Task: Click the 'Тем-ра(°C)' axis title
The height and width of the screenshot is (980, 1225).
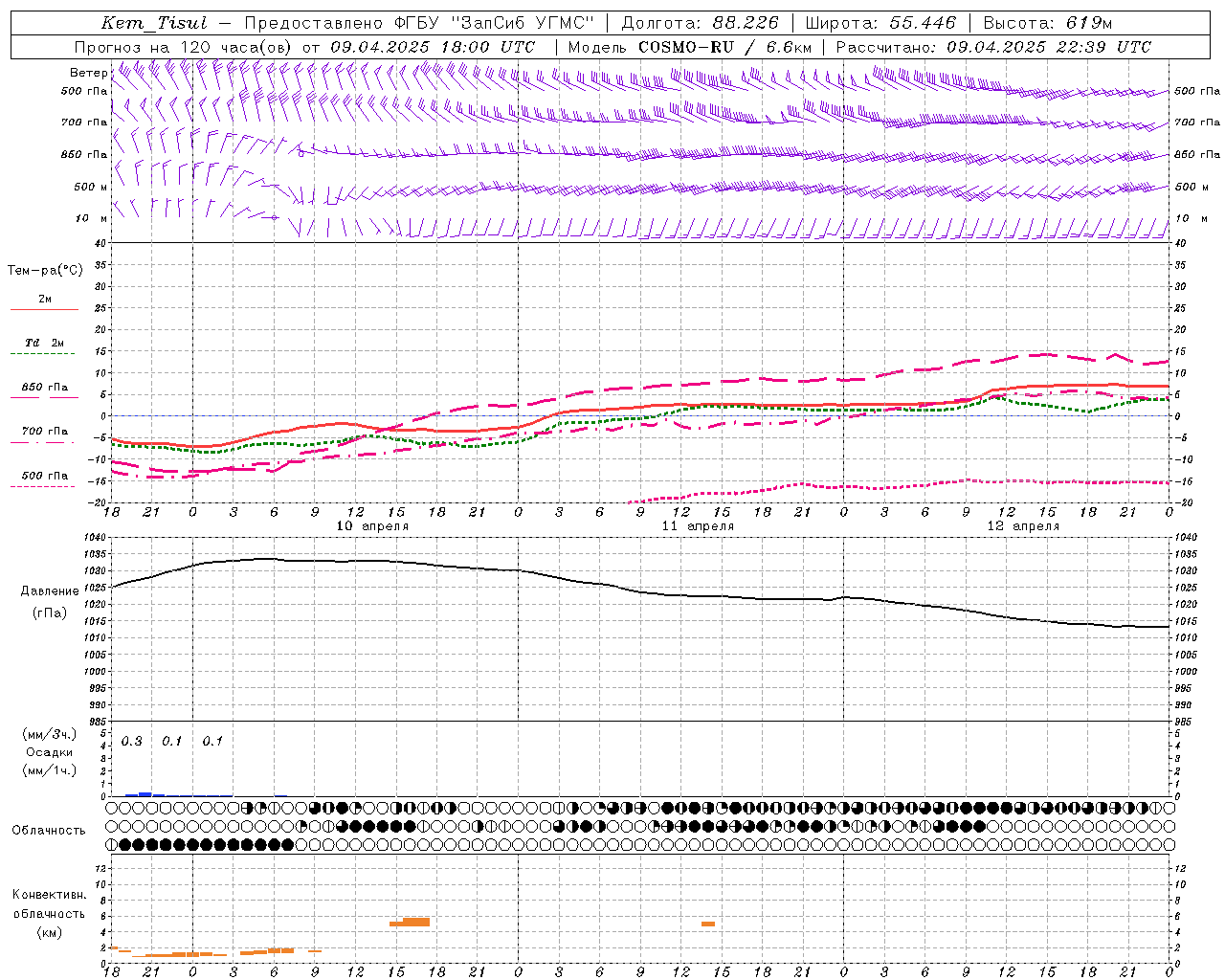Action: point(45,271)
